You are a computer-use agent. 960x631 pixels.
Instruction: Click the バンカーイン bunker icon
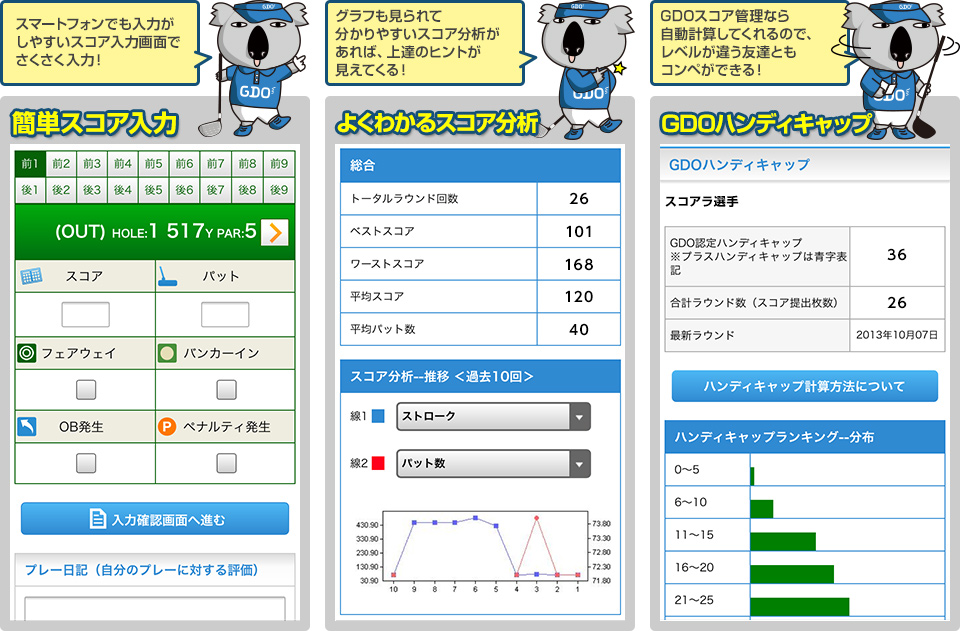pyautogui.click(x=169, y=350)
